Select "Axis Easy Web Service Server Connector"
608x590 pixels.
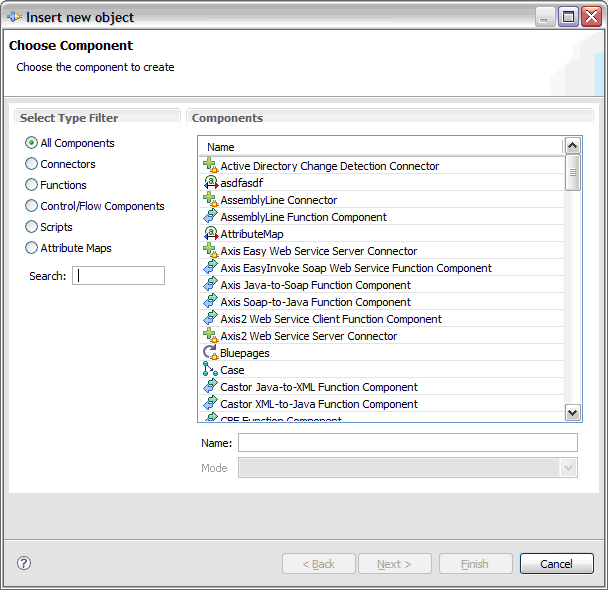click(x=382, y=251)
